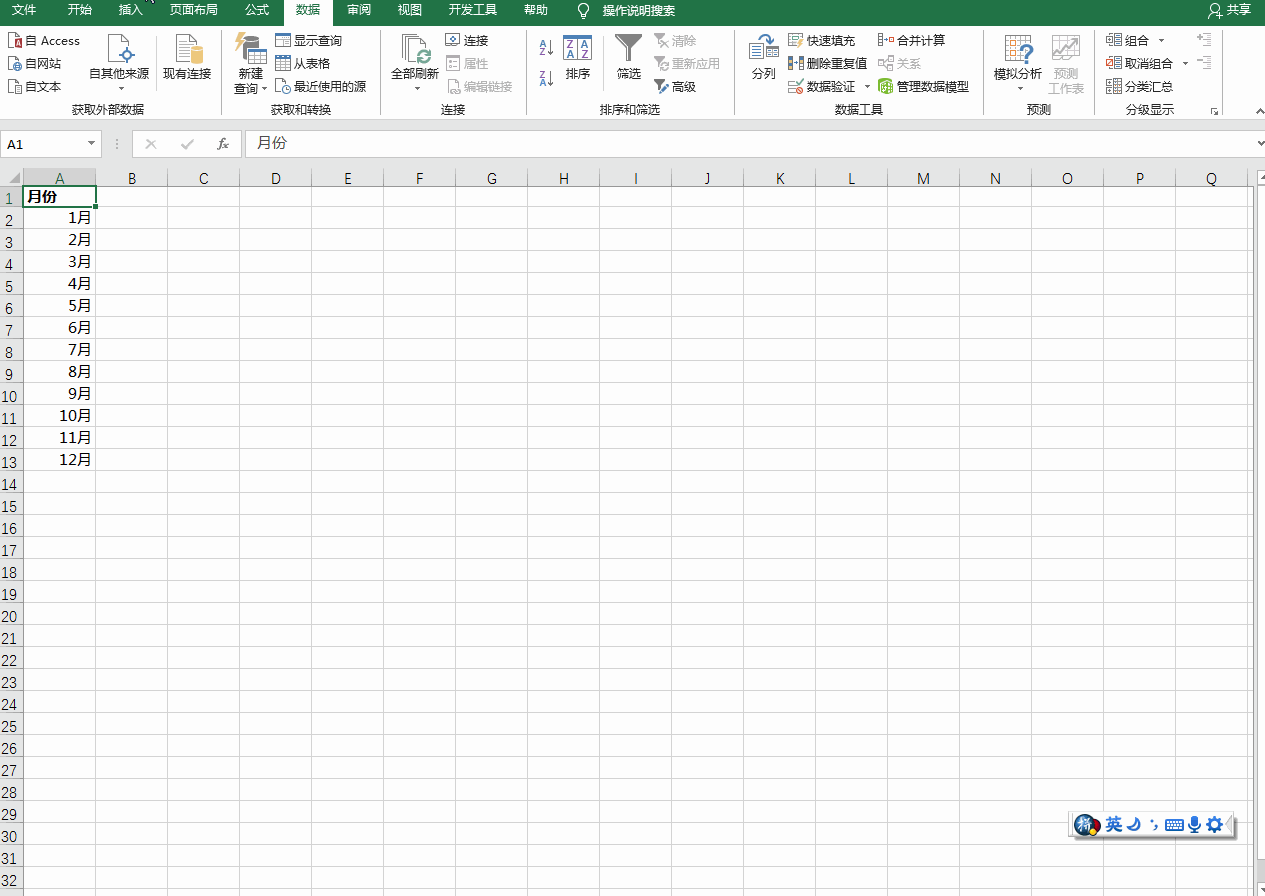Open the Name Box dropdown arrow
The width and height of the screenshot is (1265, 896).
(x=92, y=144)
